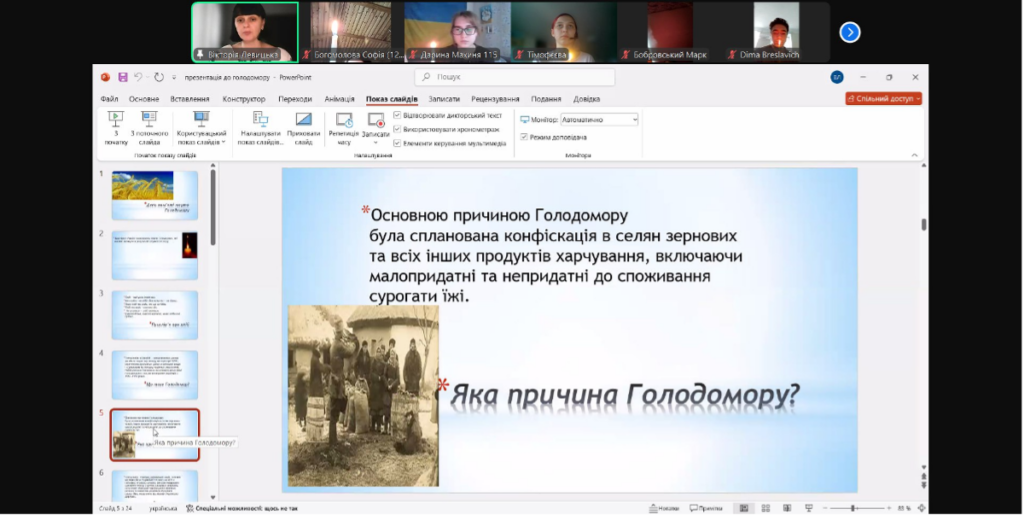Toggle play narrations checkbox
1024x515 pixels.
click(x=397, y=115)
